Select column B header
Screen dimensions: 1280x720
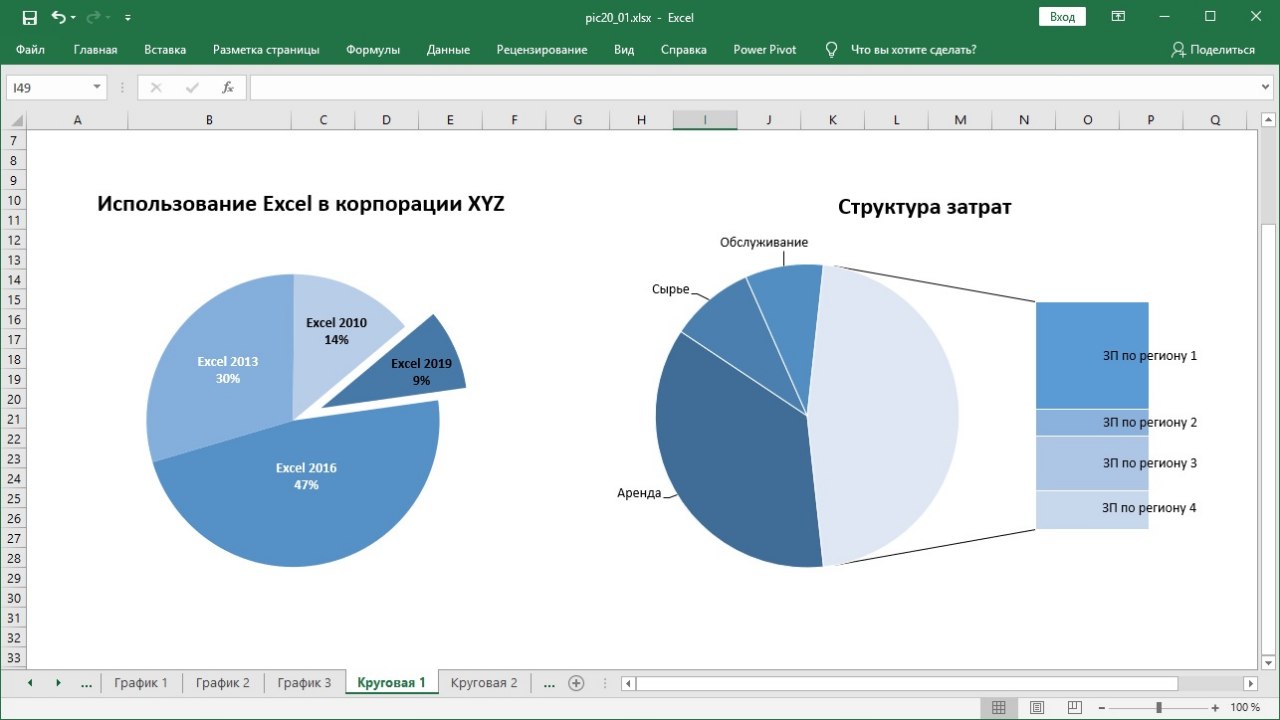coord(209,120)
